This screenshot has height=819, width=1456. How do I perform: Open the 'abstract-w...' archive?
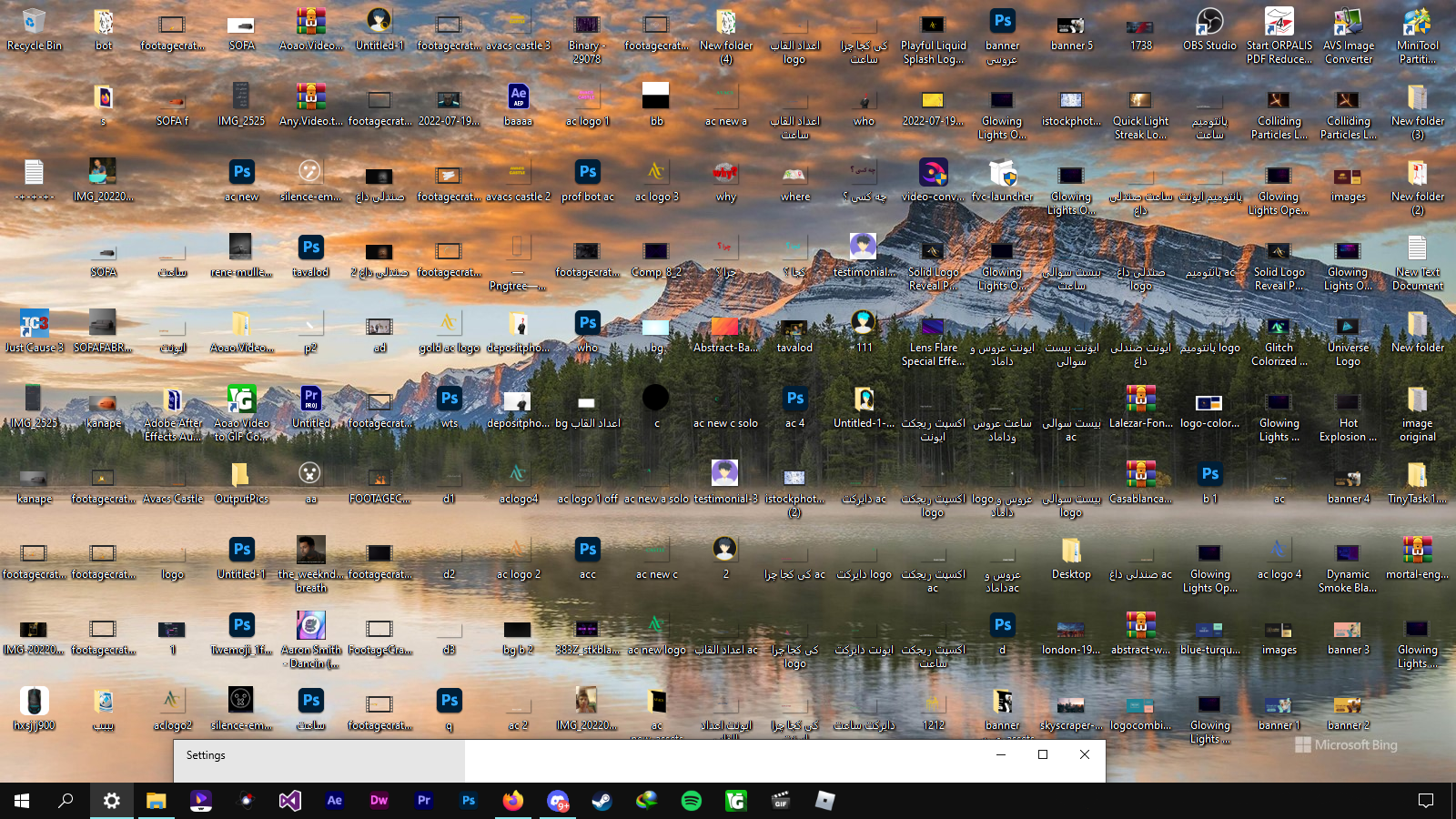[x=1140, y=633]
